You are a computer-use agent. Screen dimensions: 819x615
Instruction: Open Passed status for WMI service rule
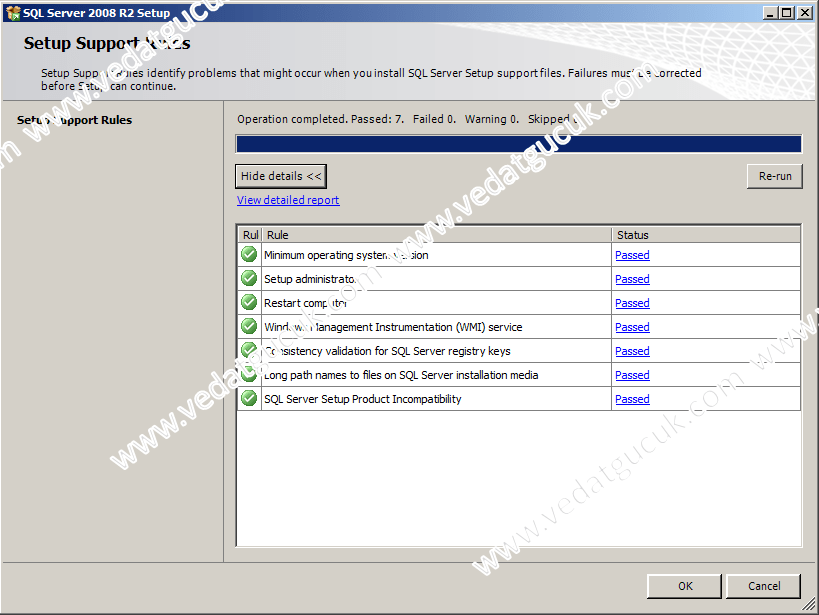632,327
